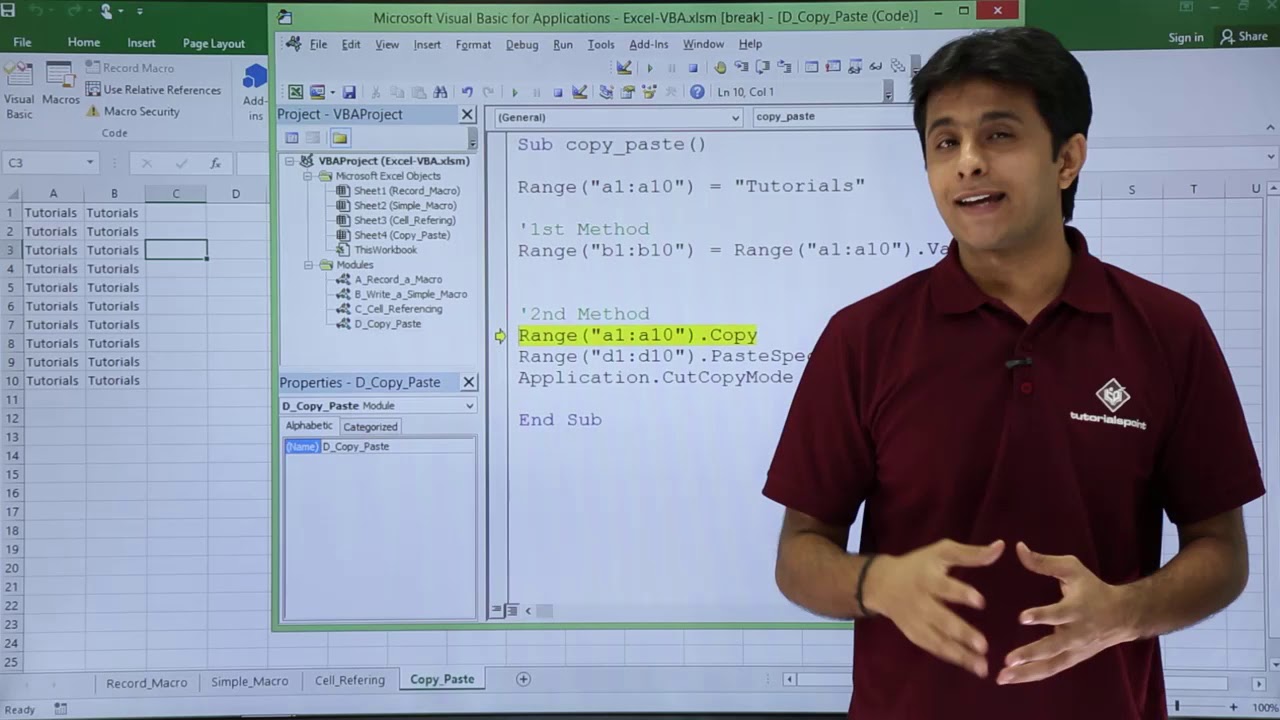Click the Visual Basic button in Excel ribbon
Screen dimensions: 1280x720
tap(19, 90)
